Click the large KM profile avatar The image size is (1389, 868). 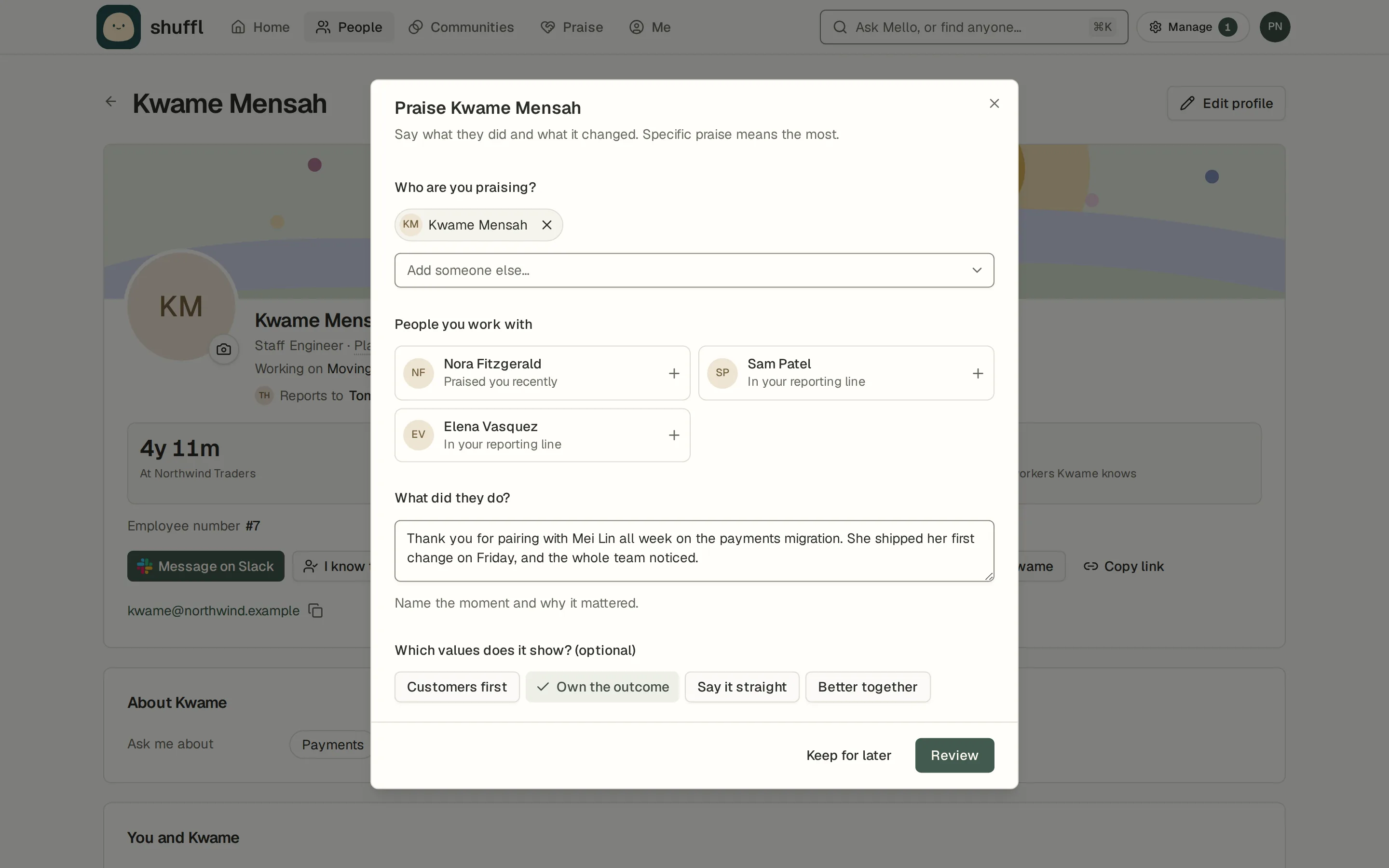(181, 306)
